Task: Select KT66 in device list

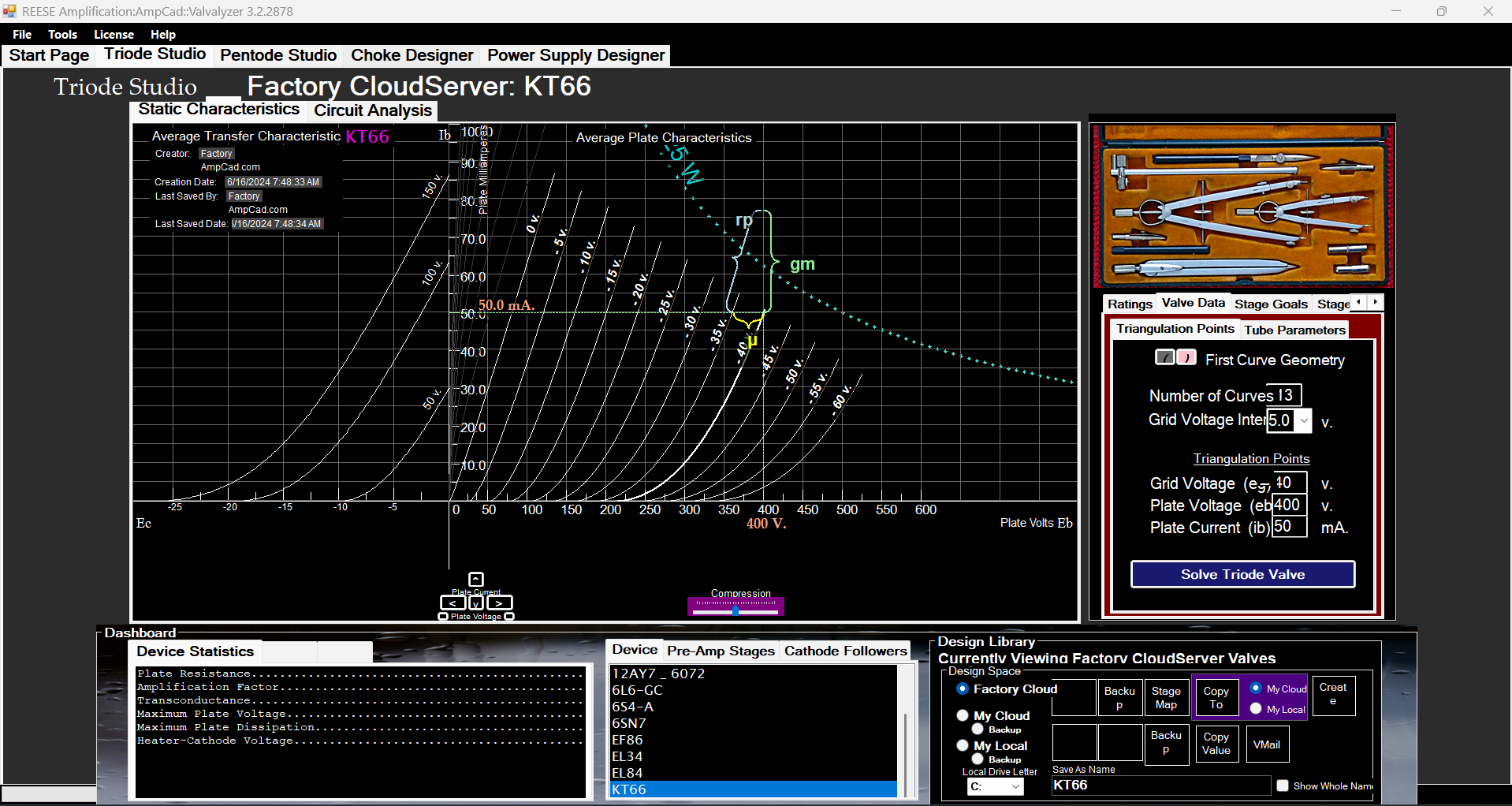Action: click(x=754, y=789)
